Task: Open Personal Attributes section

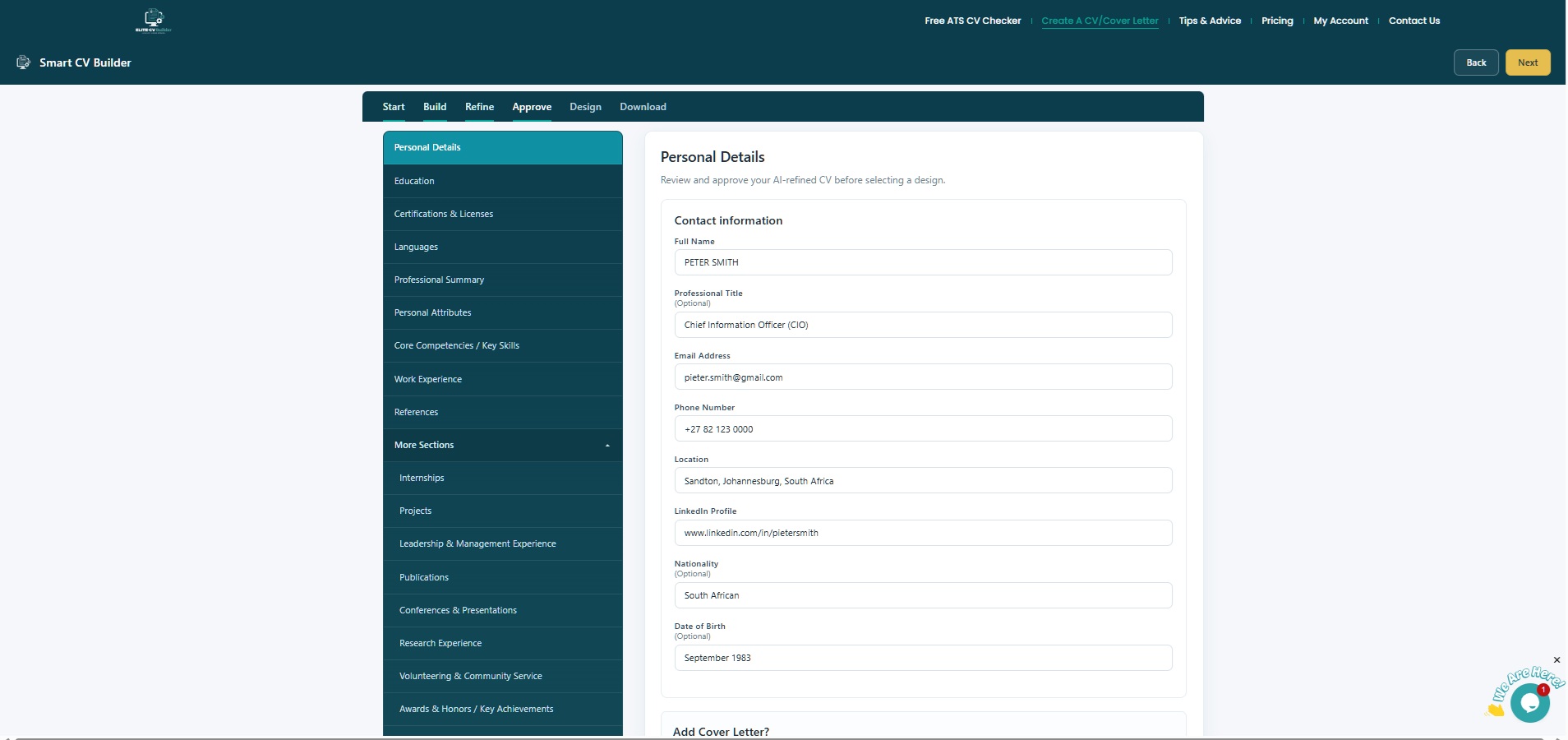Action: (x=503, y=312)
